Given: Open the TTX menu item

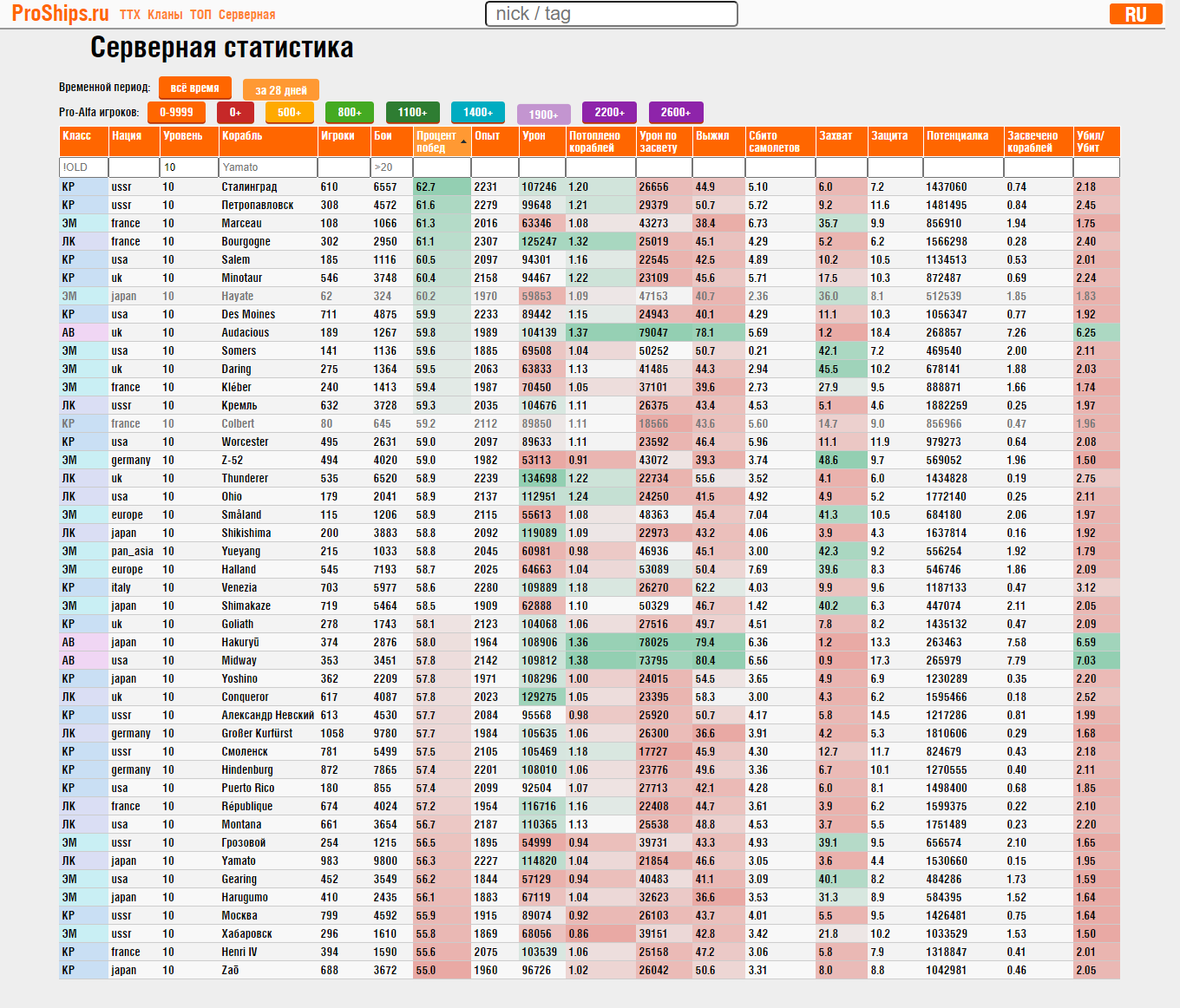Looking at the screenshot, I should 129,15.
